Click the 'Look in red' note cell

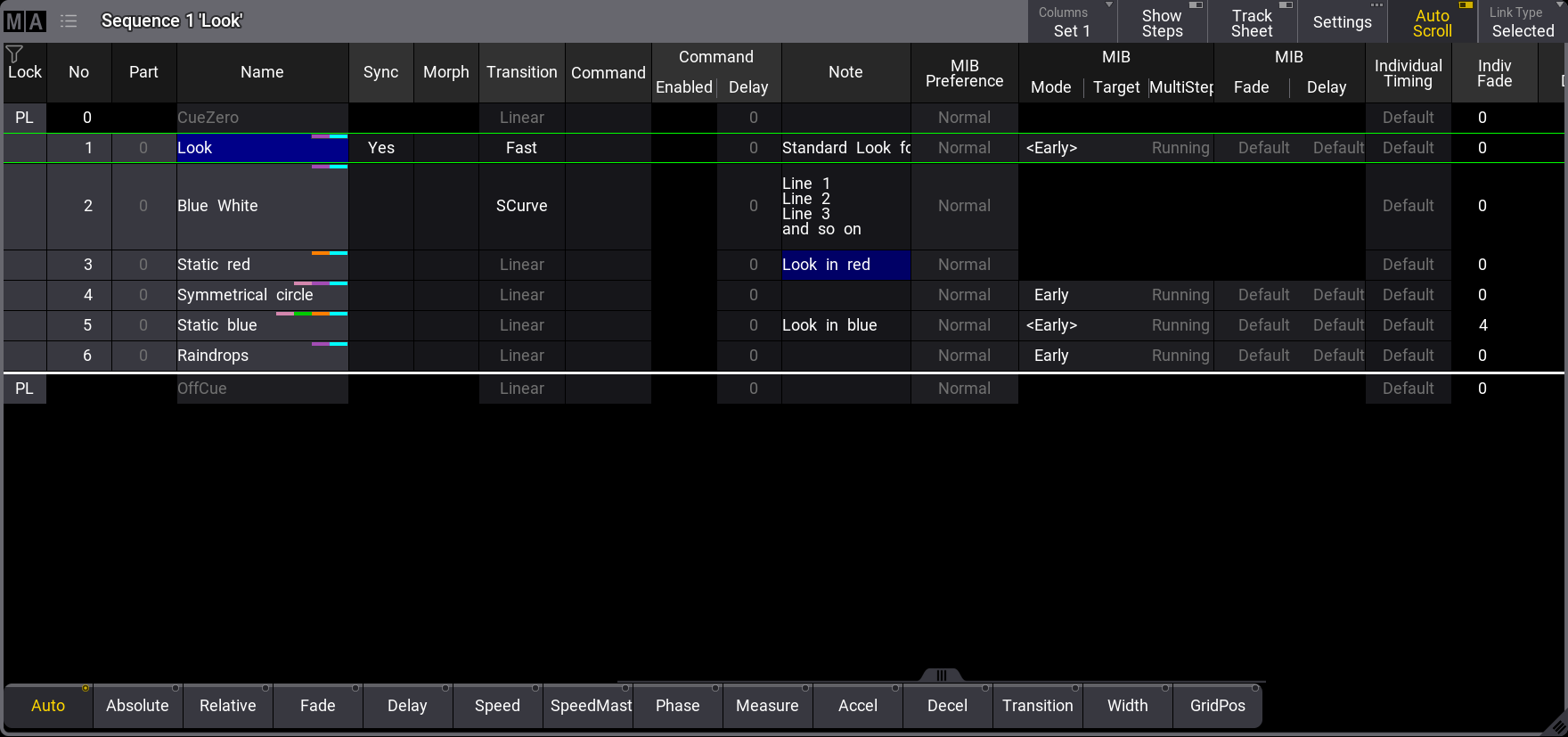(x=845, y=265)
